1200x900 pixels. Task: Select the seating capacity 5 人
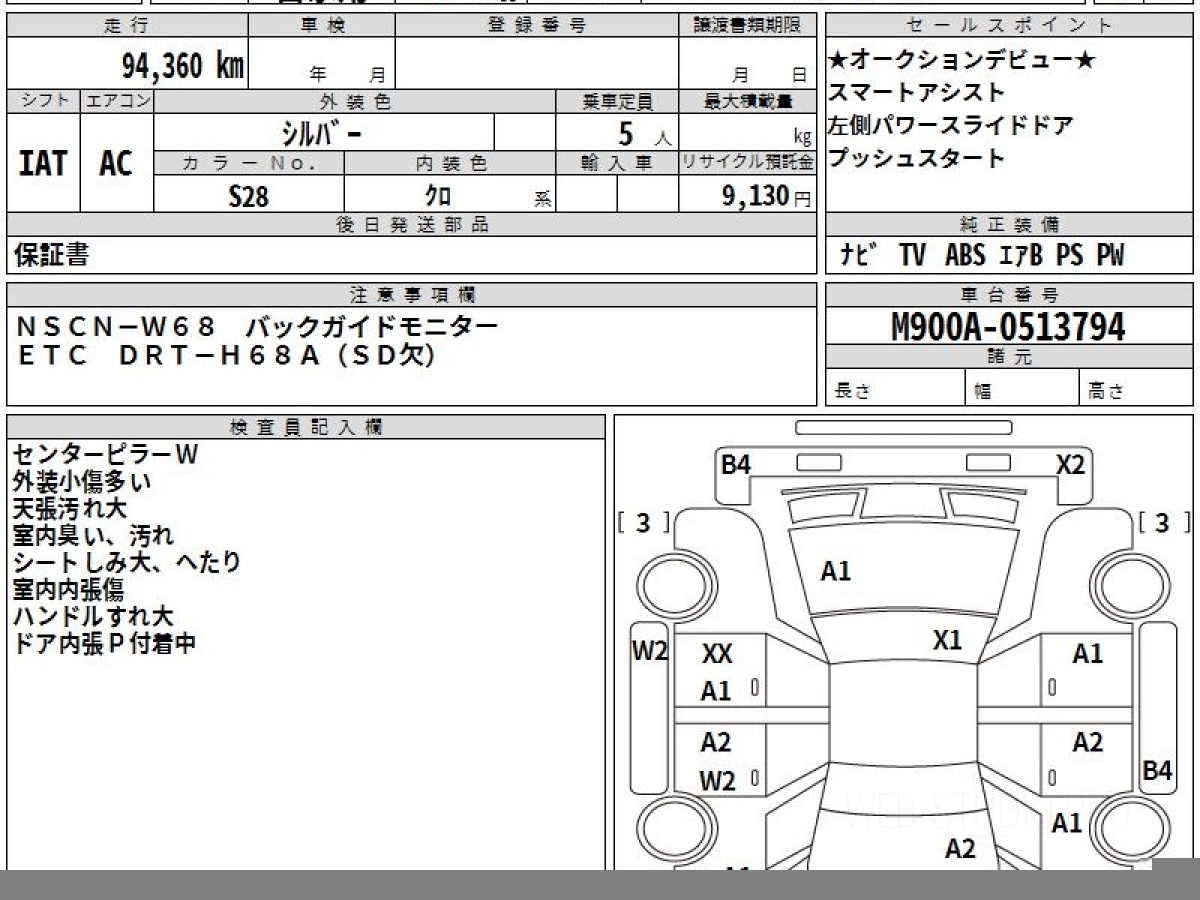pos(645,133)
